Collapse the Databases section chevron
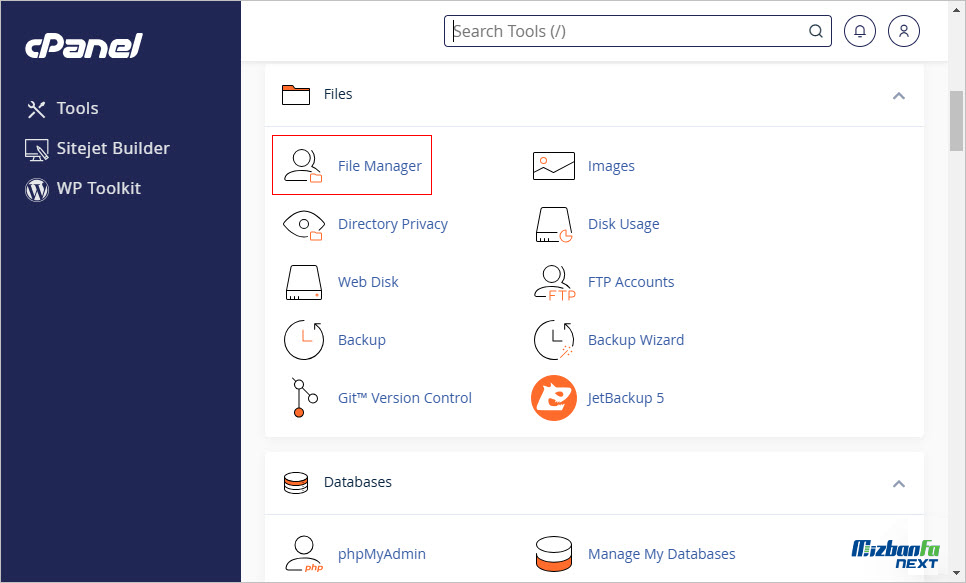The width and height of the screenshot is (966, 583). coord(899,484)
